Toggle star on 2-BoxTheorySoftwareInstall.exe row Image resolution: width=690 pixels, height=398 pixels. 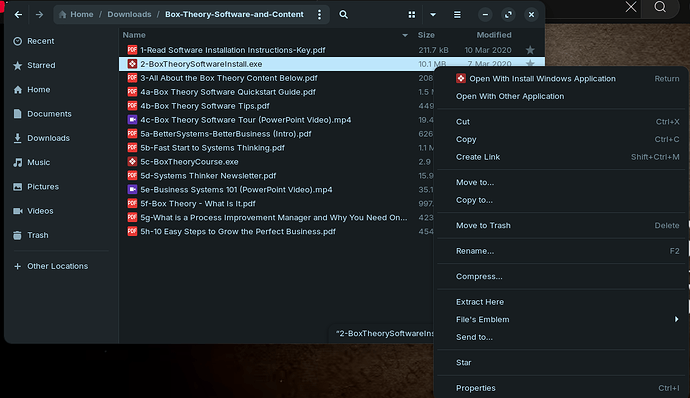click(530, 63)
